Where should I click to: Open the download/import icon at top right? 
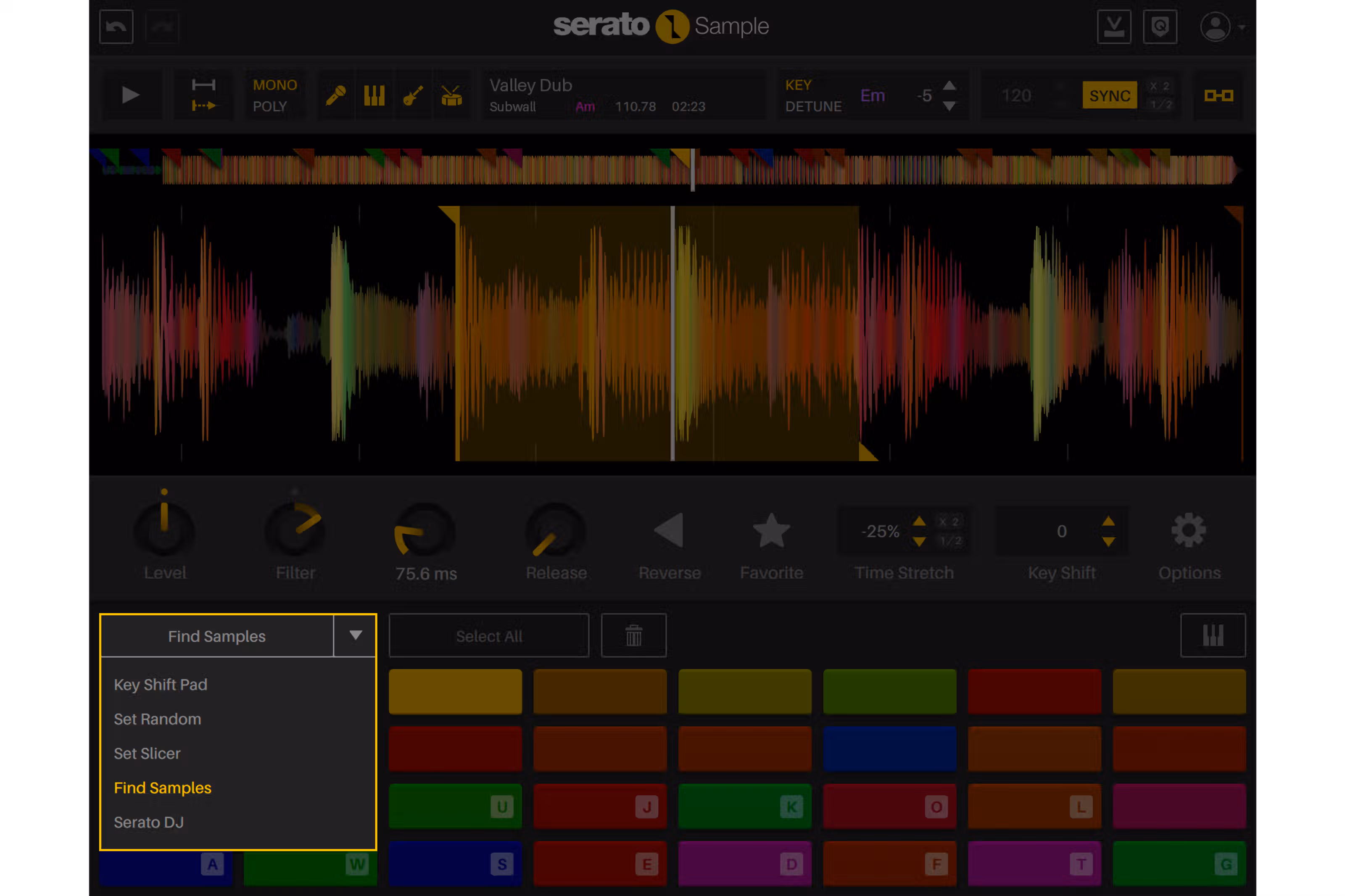click(1113, 27)
